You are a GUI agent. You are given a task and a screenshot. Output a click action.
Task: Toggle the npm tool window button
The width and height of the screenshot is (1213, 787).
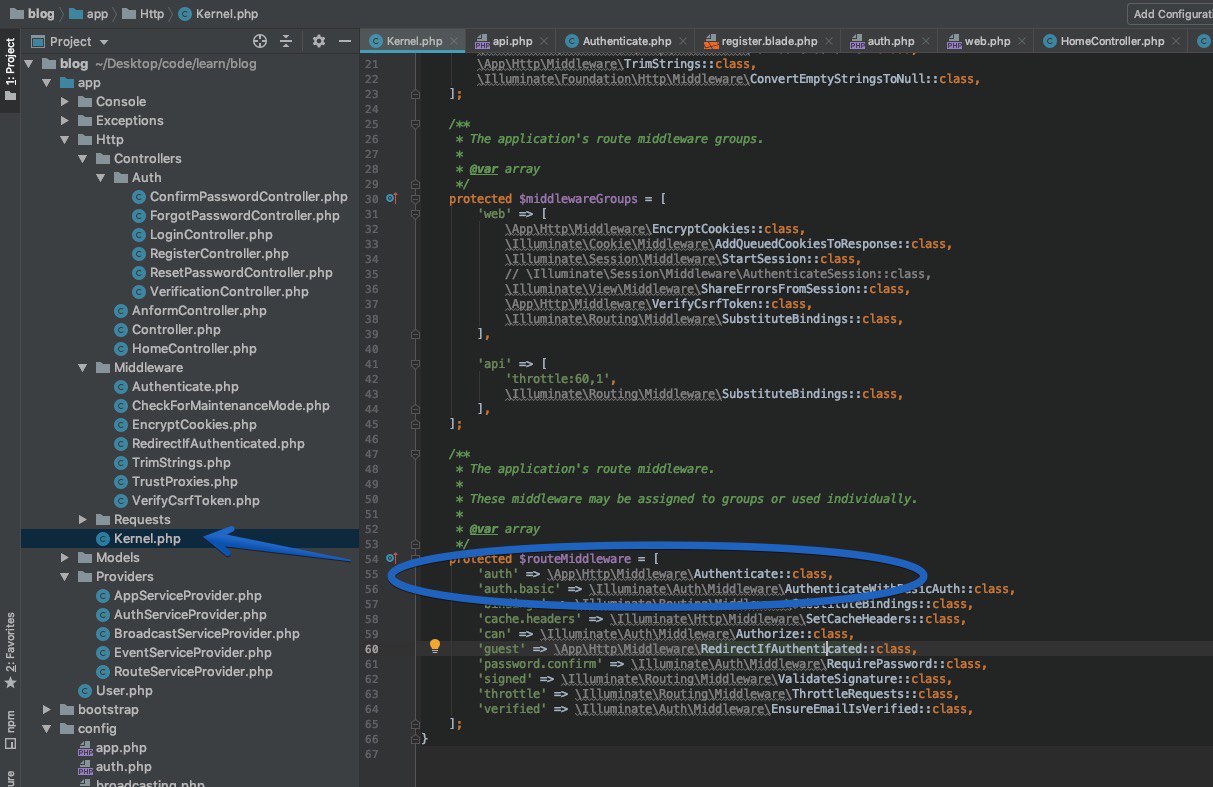click(10, 727)
